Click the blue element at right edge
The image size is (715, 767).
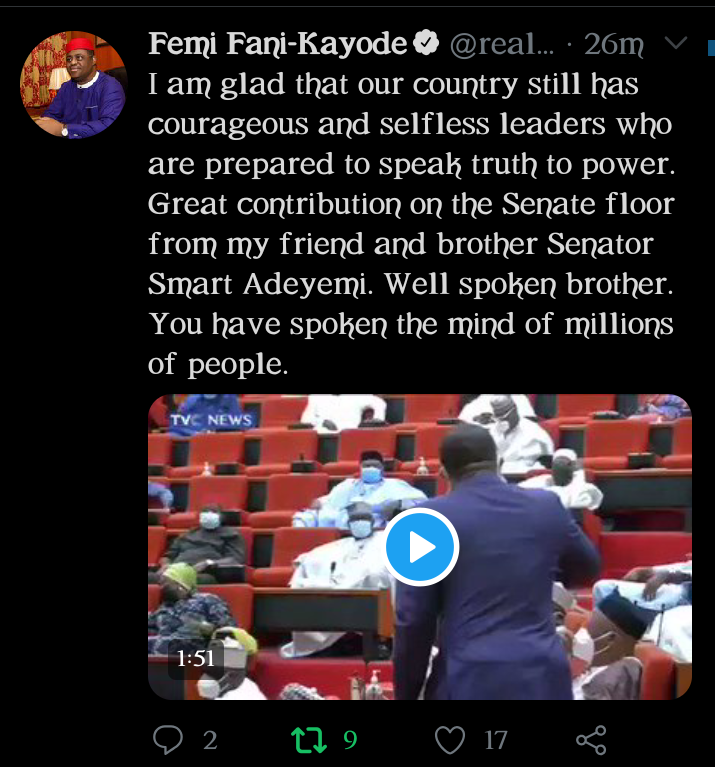click(x=711, y=47)
